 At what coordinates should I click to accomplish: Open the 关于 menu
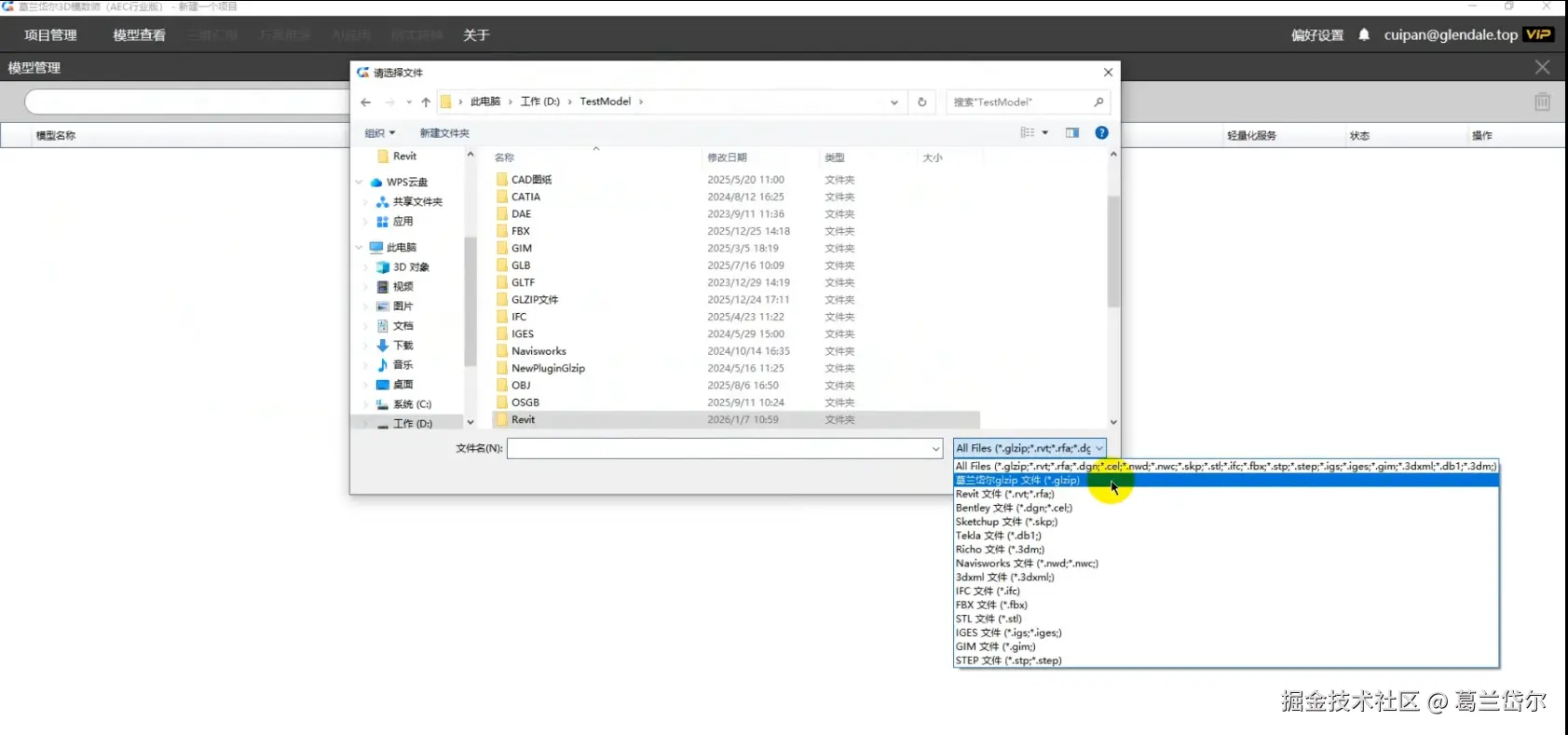click(x=476, y=35)
